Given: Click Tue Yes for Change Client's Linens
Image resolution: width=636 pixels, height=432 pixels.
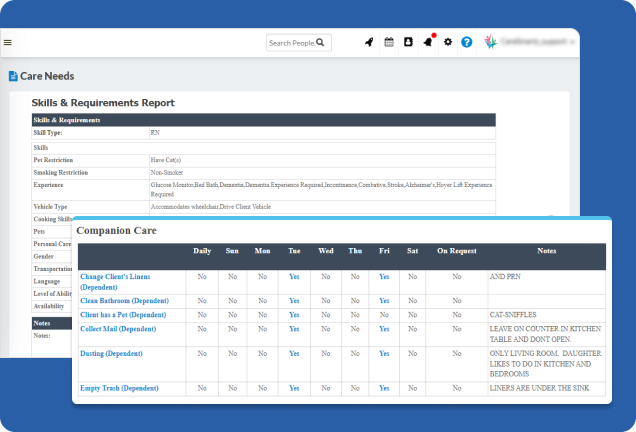Looking at the screenshot, I should [294, 277].
